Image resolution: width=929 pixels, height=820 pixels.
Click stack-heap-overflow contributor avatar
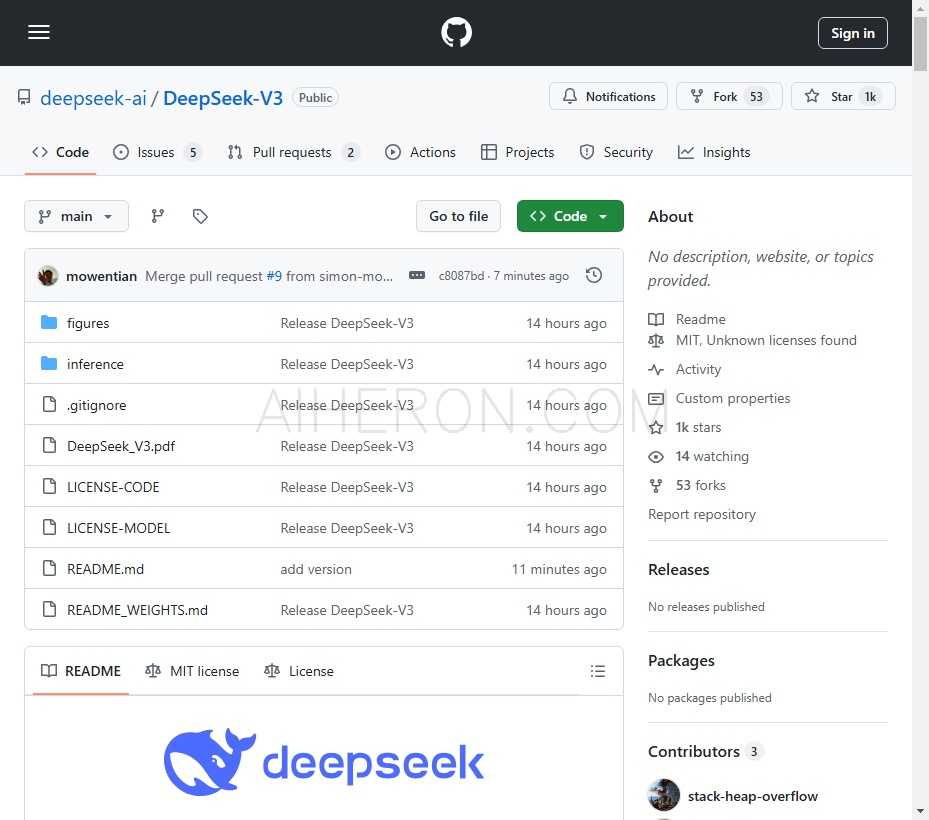coord(664,795)
